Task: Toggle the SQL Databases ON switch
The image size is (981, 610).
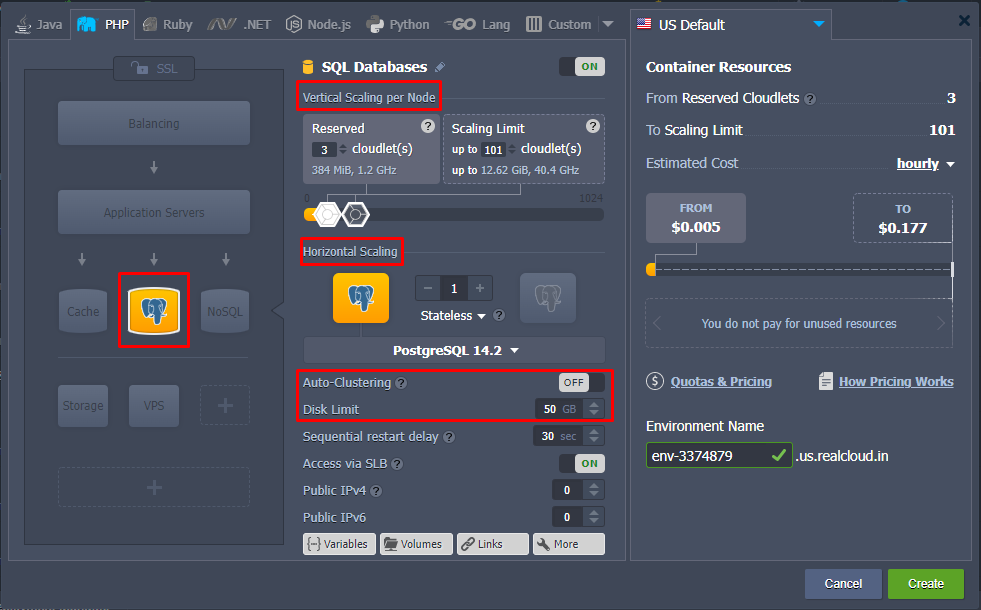Action: pos(581,67)
